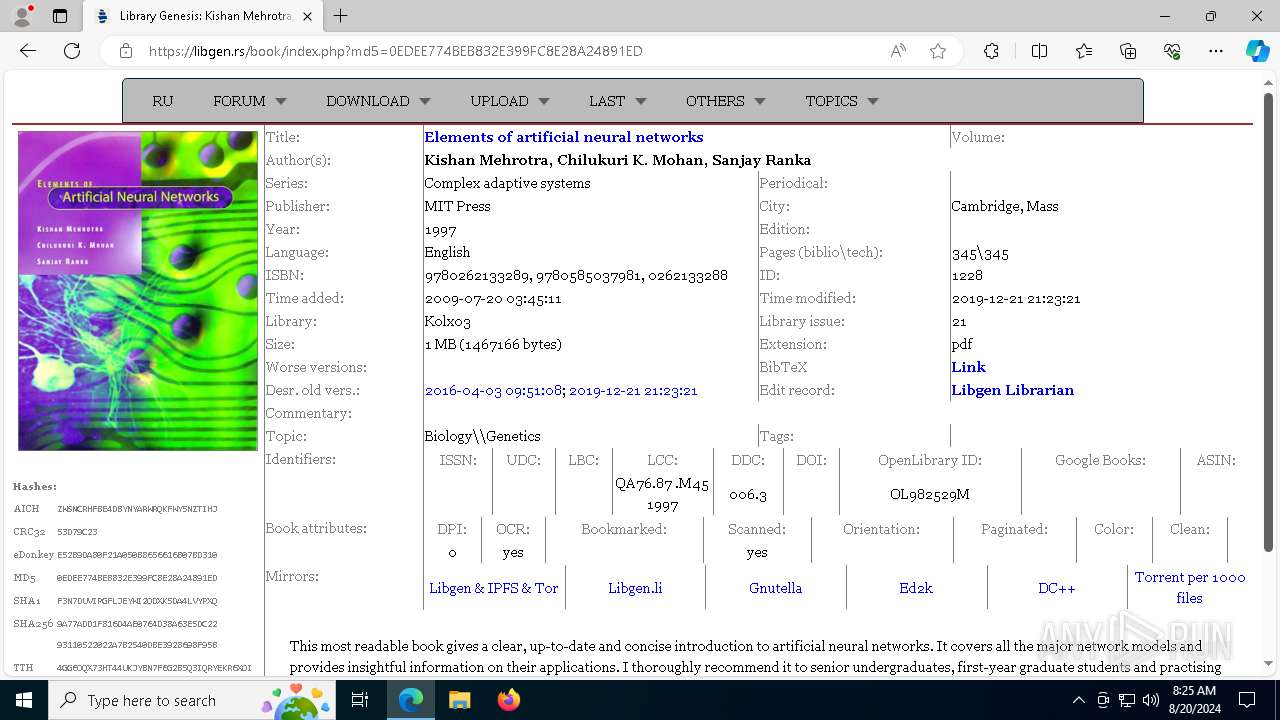Open Browser essentials heart icon
Screen dimensions: 1280x720
click(x=1172, y=51)
